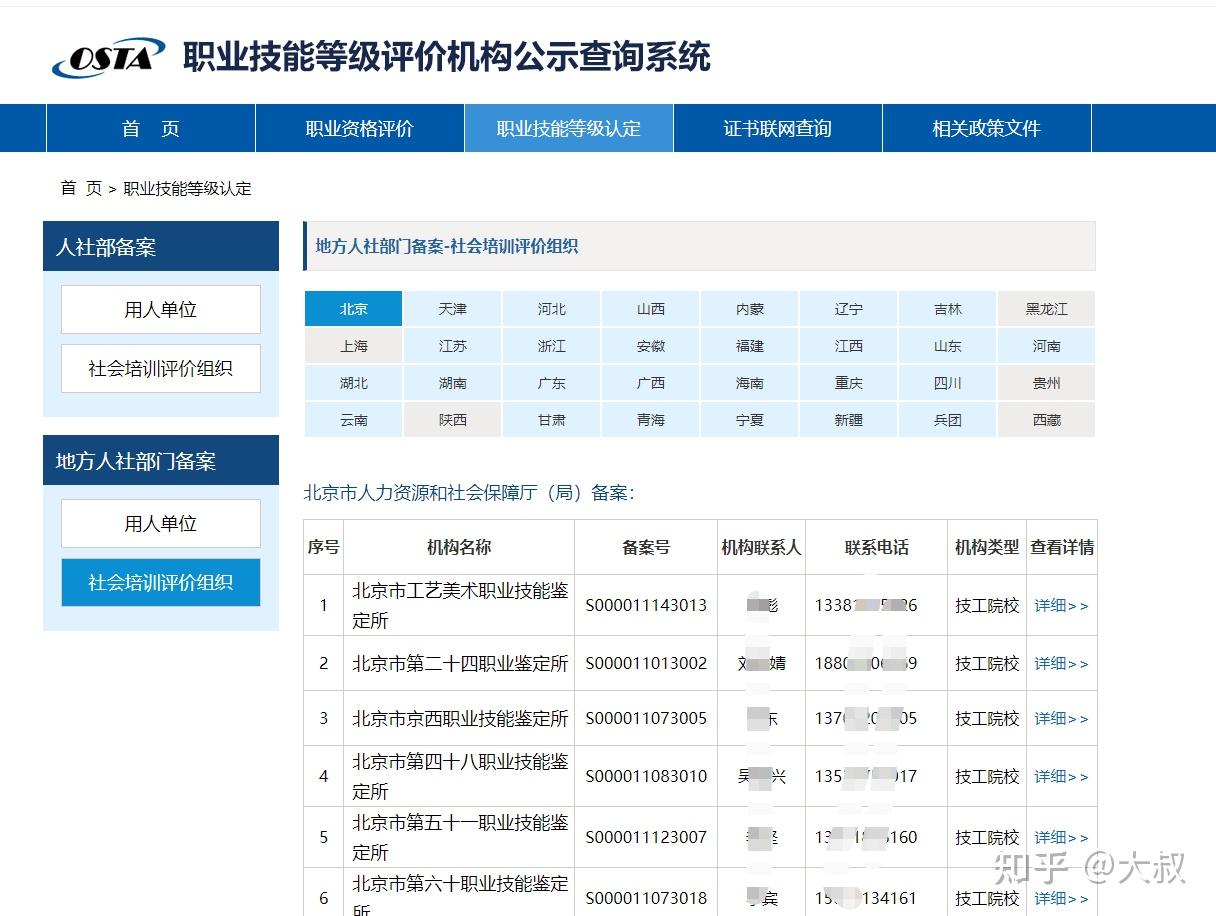This screenshot has width=1216, height=916.
Task: Open 详细 for 北京市第五十一职业技能鉴定所
Action: click(x=1061, y=838)
